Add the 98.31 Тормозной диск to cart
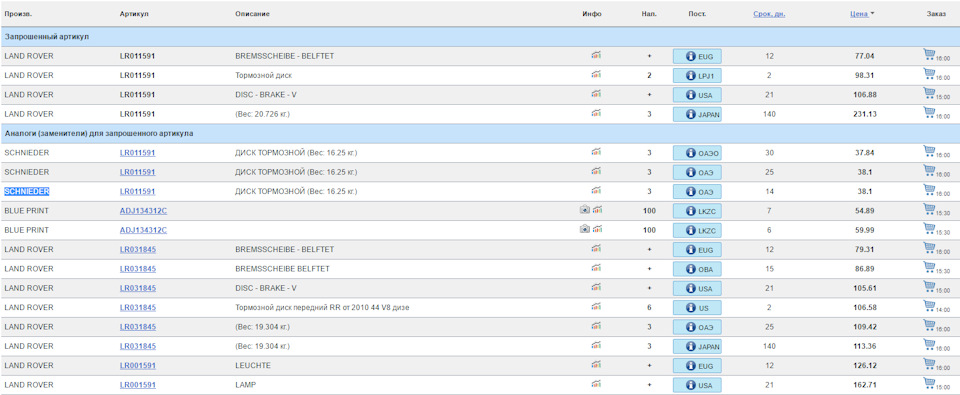 [x=929, y=74]
